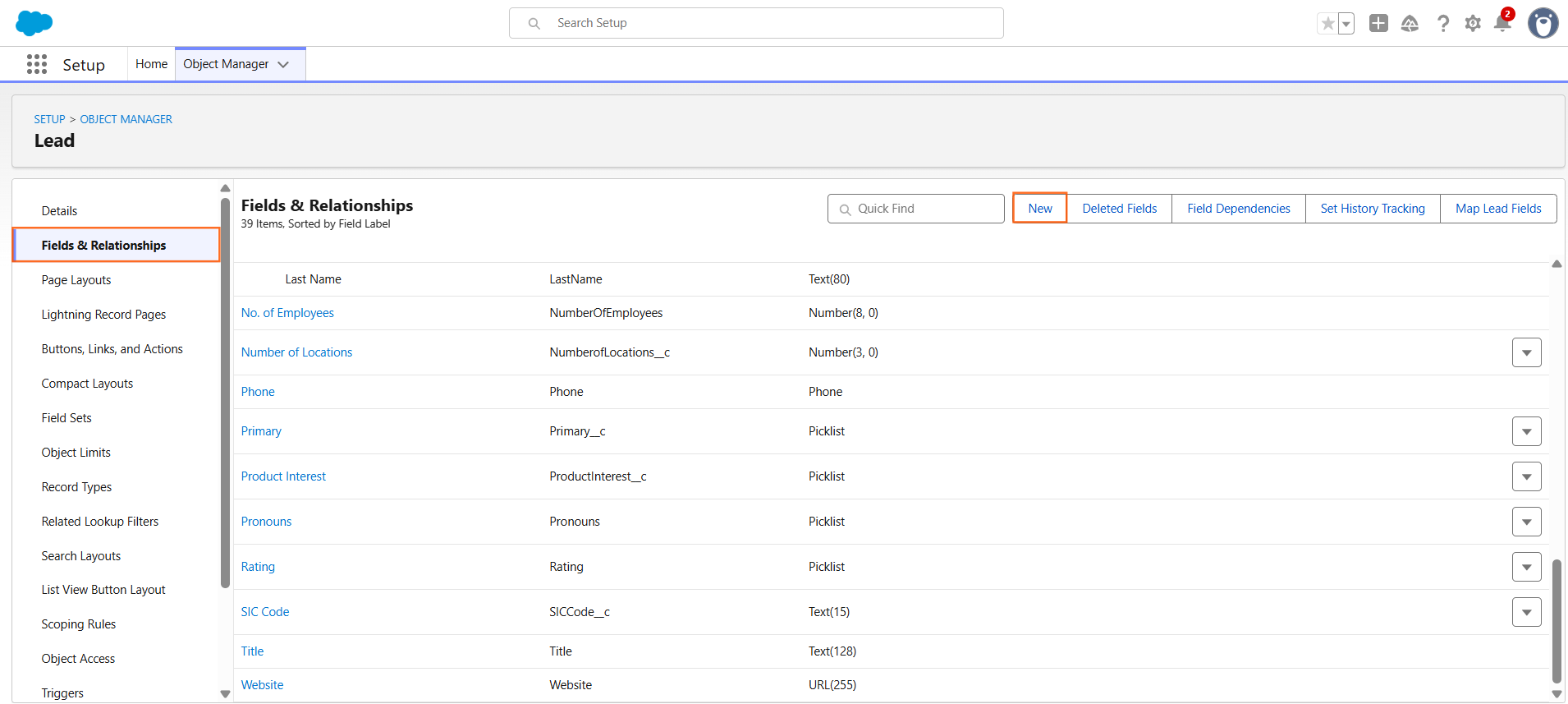This screenshot has width=1568, height=704.
Task: Open the Website field link
Action: point(262,685)
